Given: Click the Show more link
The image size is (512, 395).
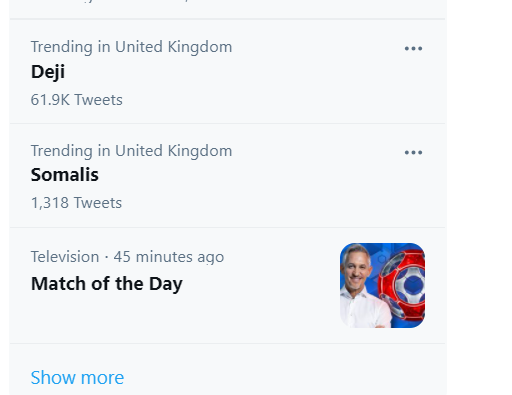Looking at the screenshot, I should [77, 378].
